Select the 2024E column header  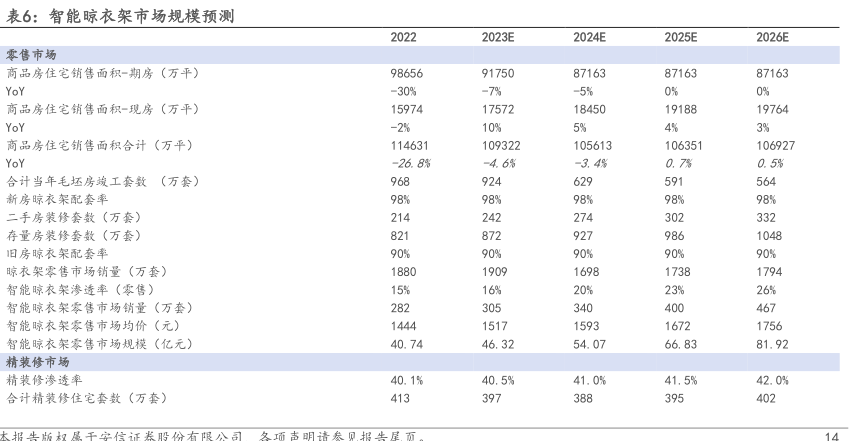tap(590, 38)
